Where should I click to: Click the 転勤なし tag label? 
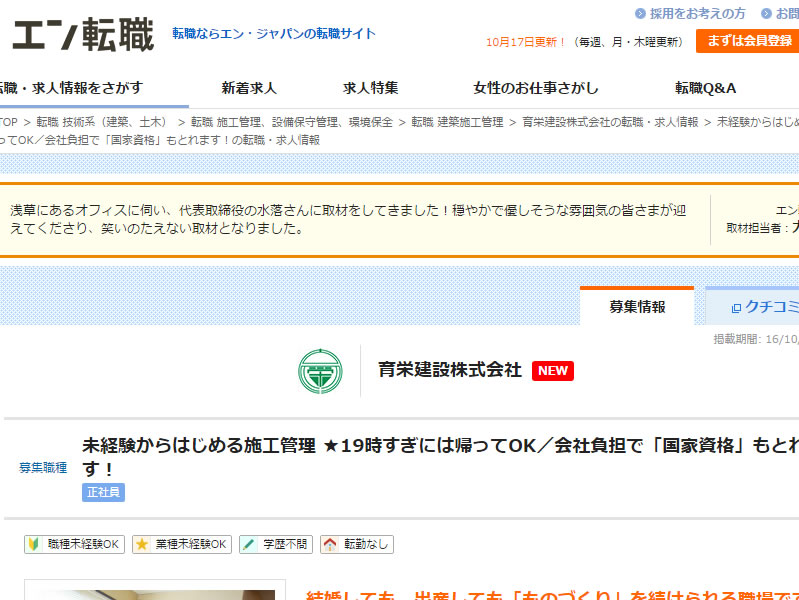366,544
